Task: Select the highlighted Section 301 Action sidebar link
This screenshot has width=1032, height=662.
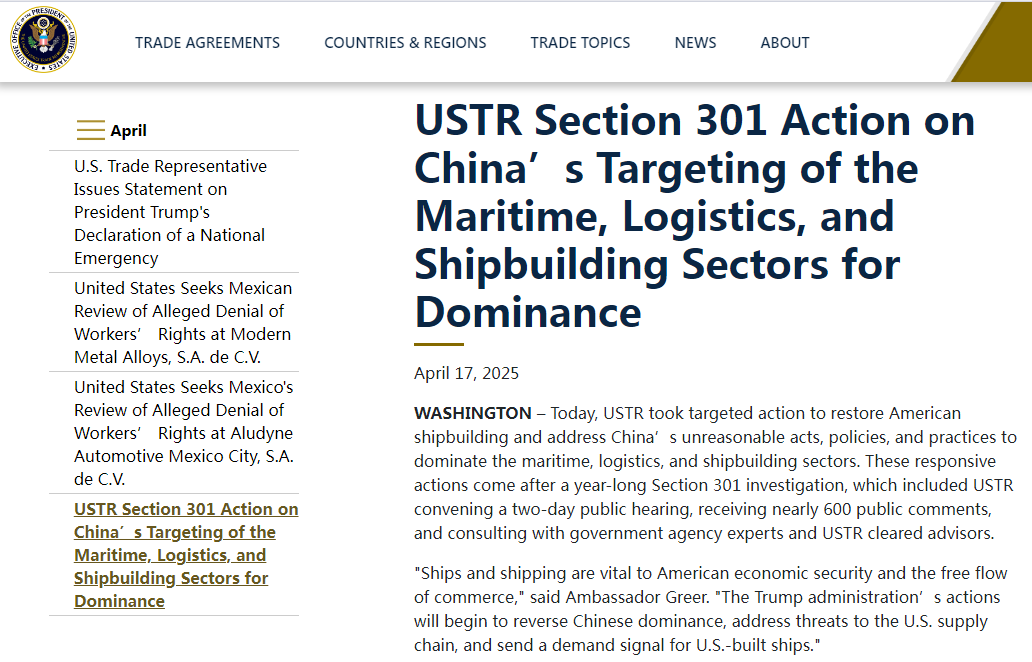Action: pyautogui.click(x=185, y=555)
